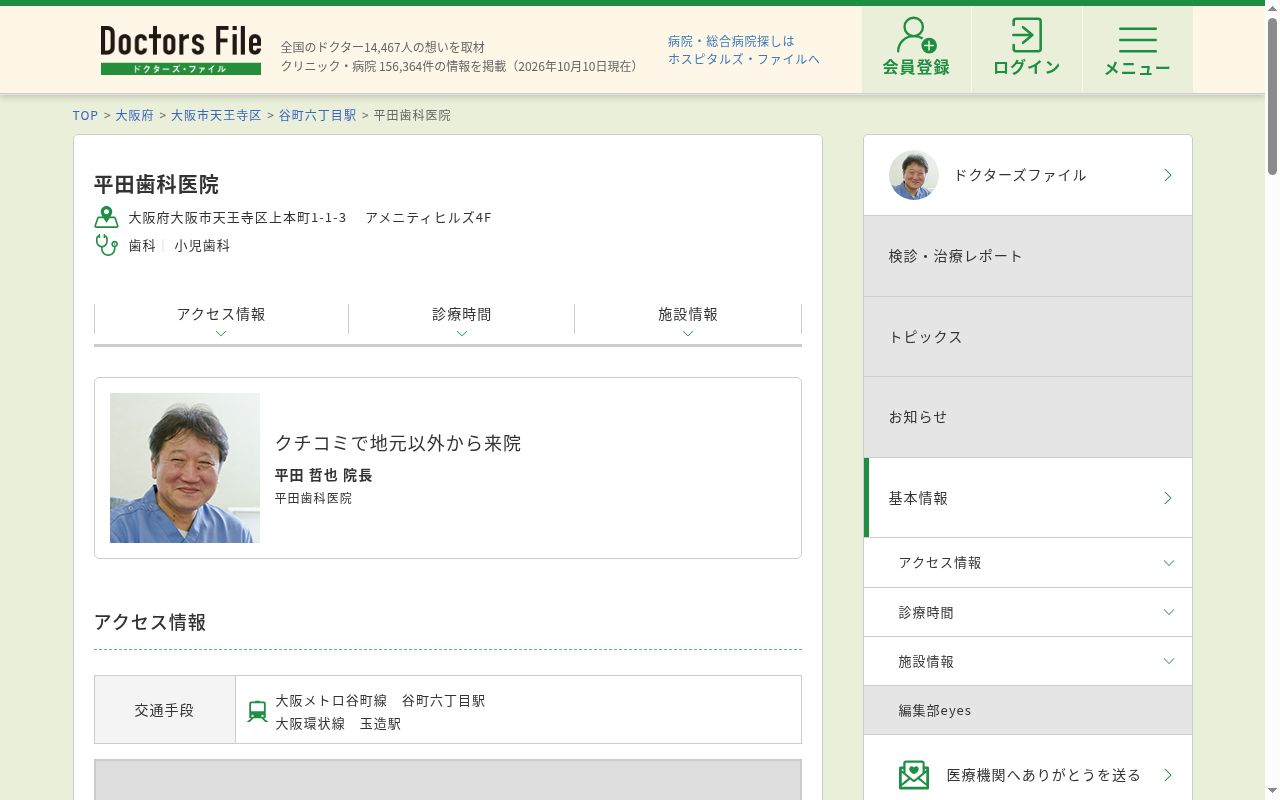Image resolution: width=1280 pixels, height=800 pixels.
Task: Open 谷町六丁目駅 breadcrumb link
Action: (317, 115)
